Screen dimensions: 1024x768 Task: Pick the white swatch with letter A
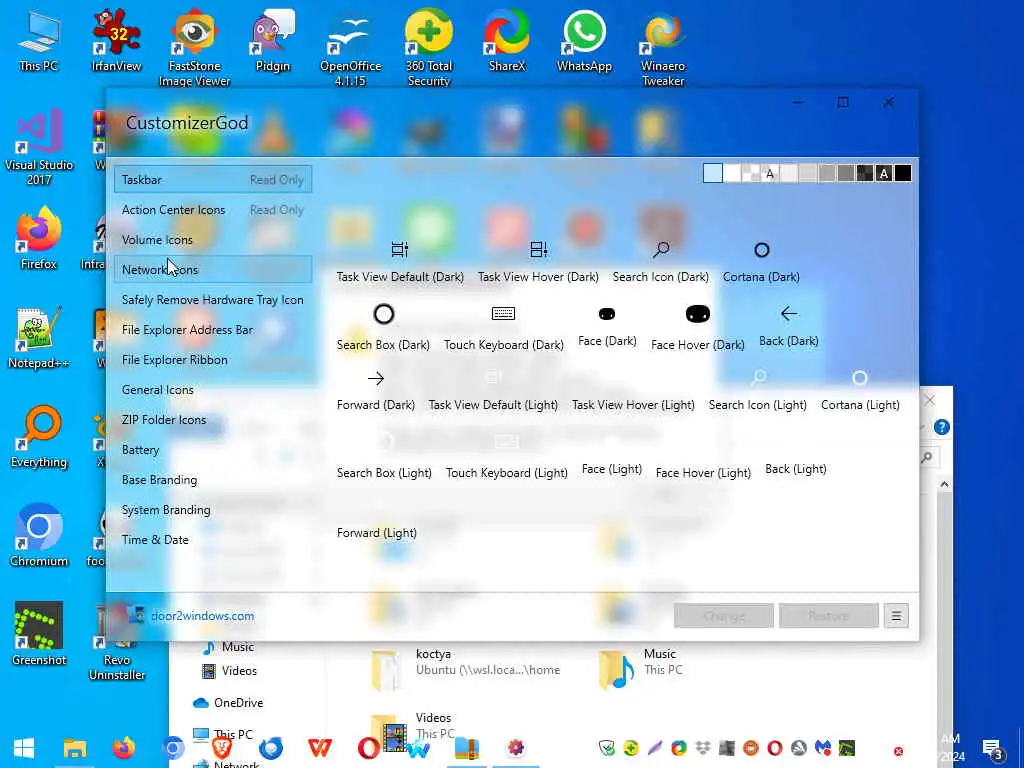click(x=770, y=173)
